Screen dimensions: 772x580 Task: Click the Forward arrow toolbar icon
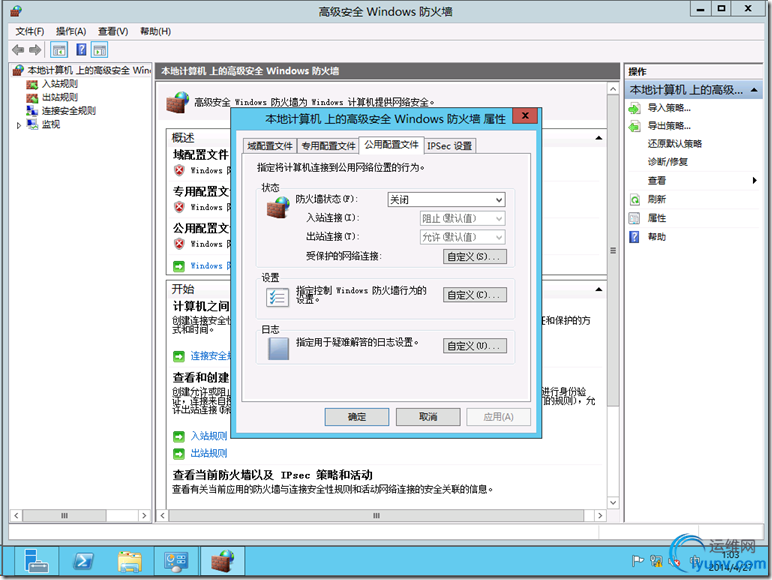click(35, 50)
